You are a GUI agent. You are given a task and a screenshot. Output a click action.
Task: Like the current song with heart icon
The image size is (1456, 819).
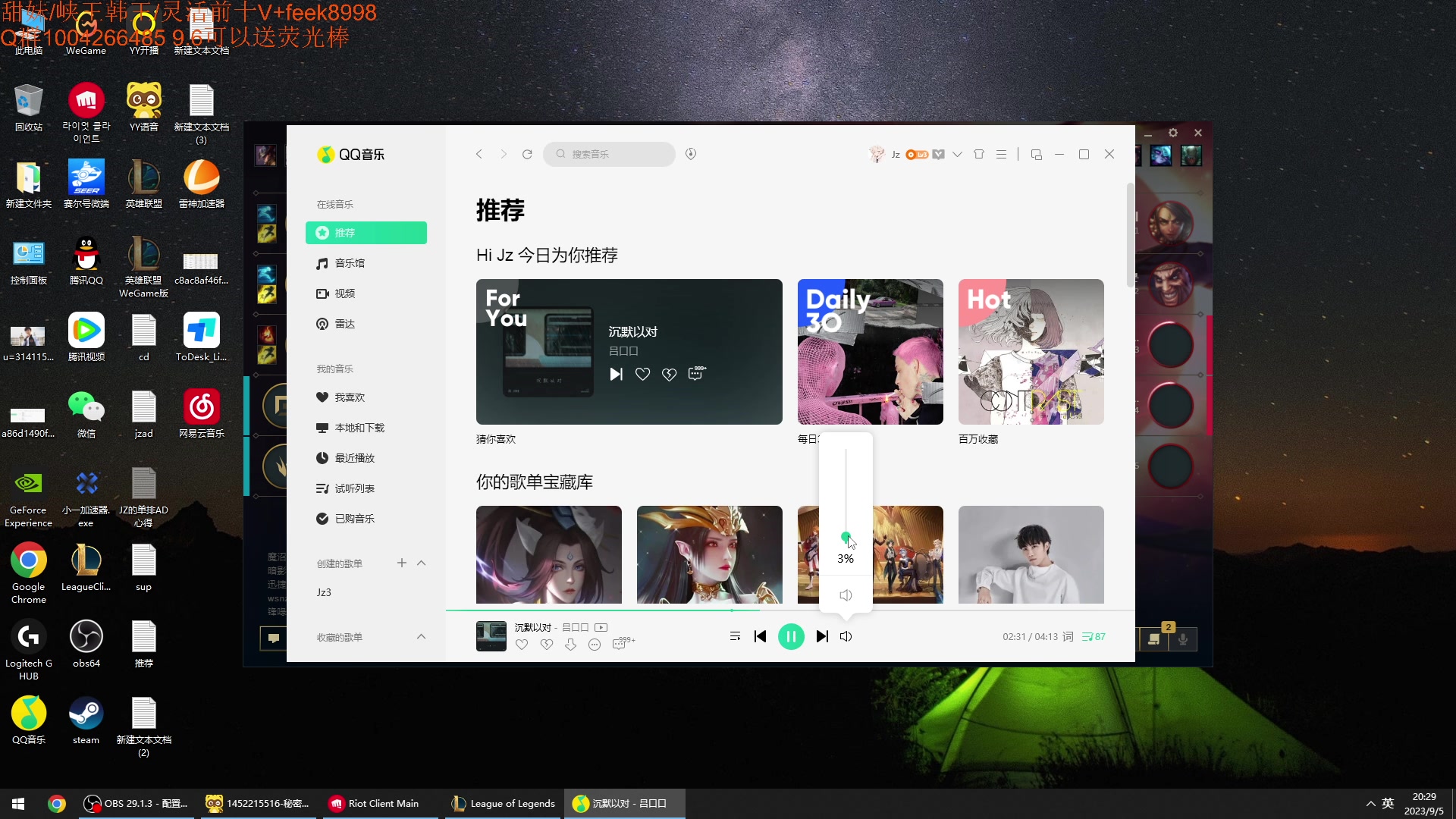pos(522,644)
